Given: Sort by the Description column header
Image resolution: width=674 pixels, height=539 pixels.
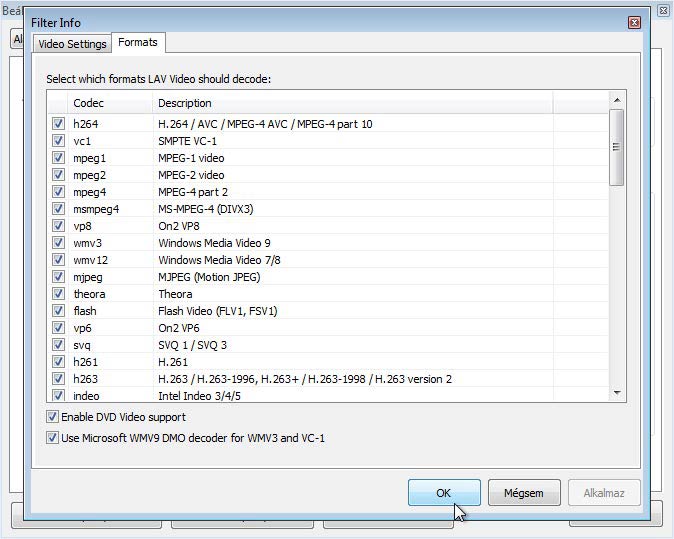Looking at the screenshot, I should [x=352, y=103].
